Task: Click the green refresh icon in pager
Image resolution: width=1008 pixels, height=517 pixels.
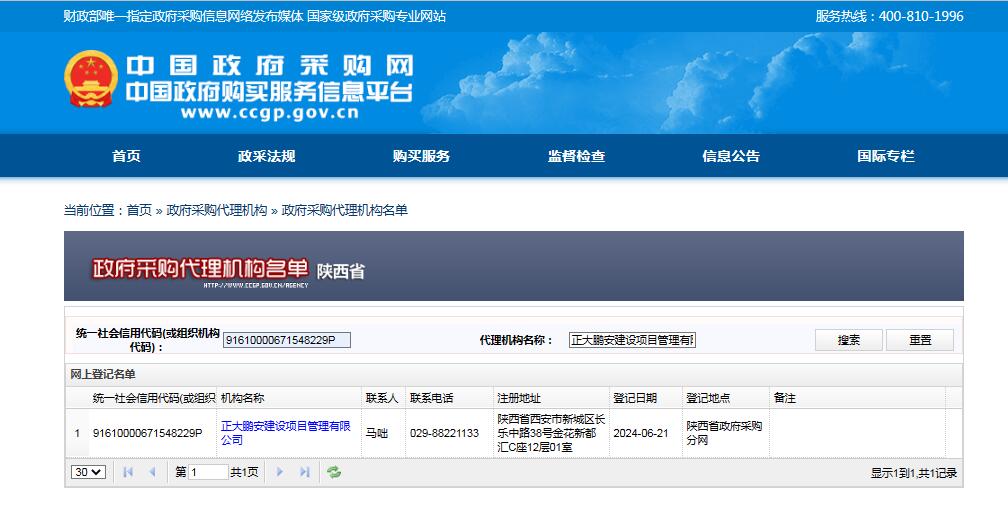Action: click(x=334, y=472)
